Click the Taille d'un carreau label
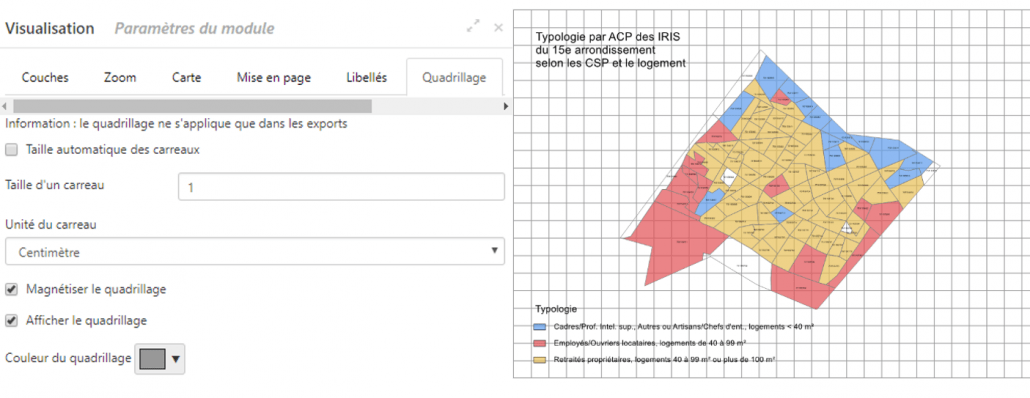Screen dimensions: 1030x398 55,185
